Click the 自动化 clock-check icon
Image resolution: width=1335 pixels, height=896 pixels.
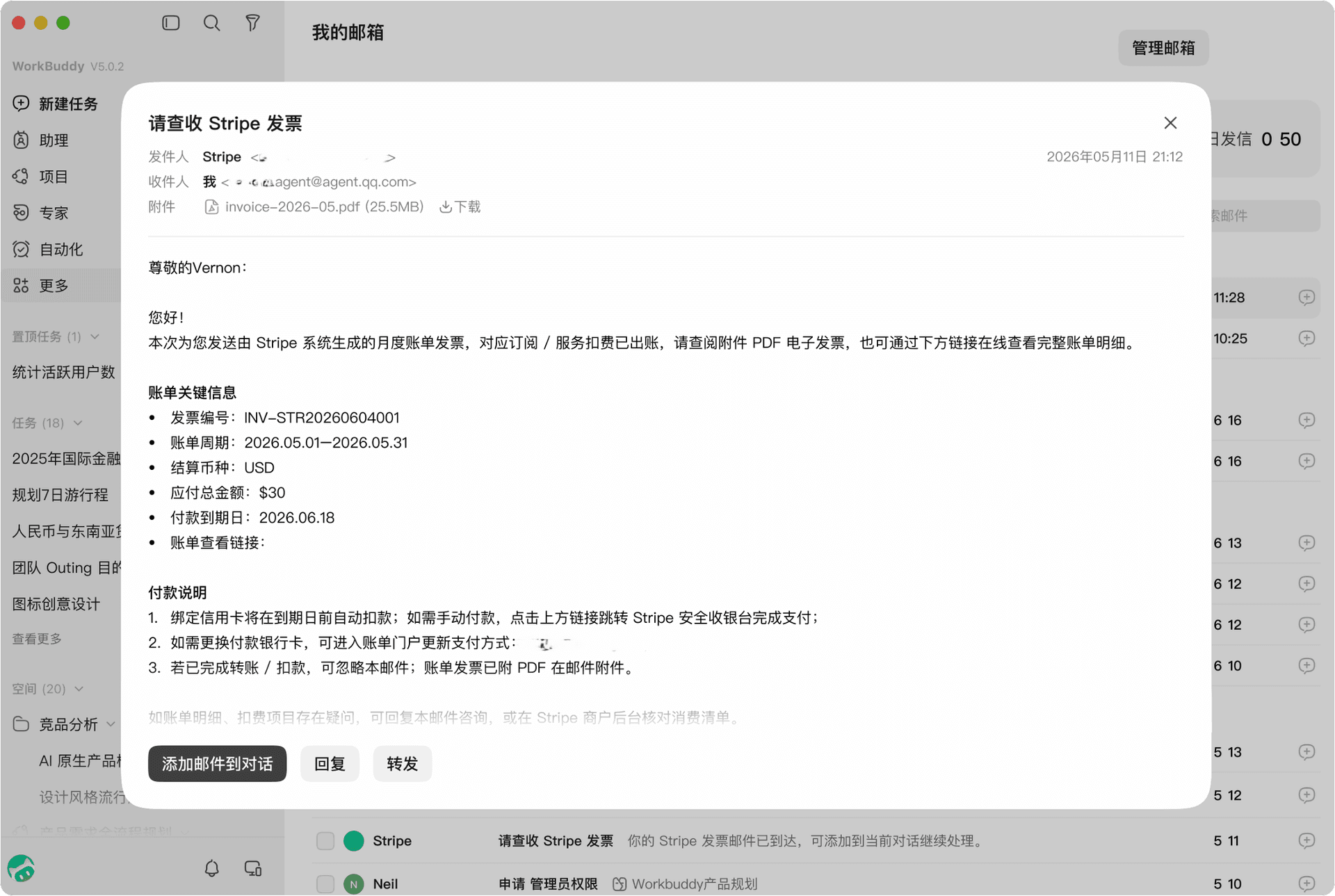pyautogui.click(x=21, y=249)
